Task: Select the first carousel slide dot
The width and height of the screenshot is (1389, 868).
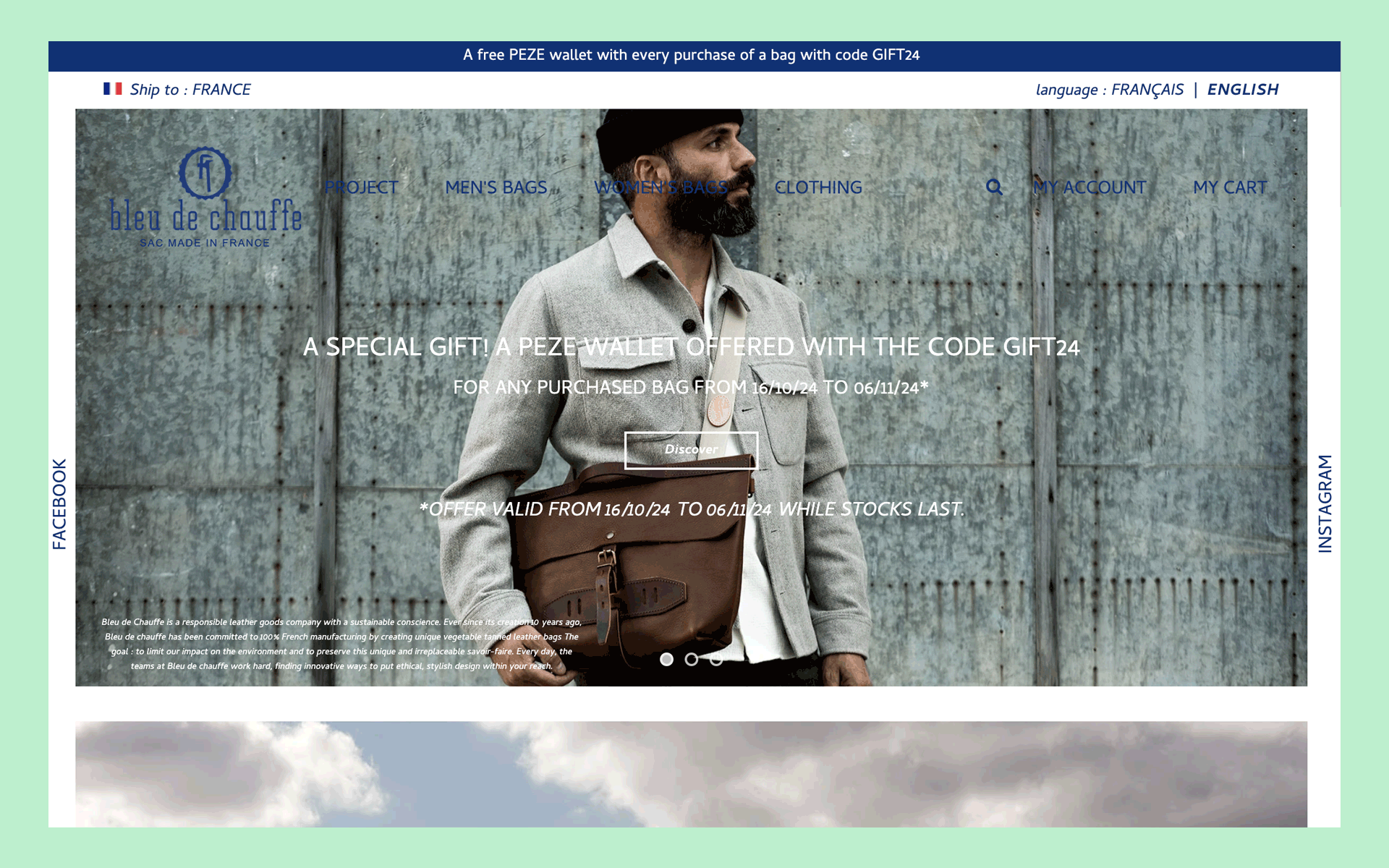Action: pyautogui.click(x=666, y=659)
